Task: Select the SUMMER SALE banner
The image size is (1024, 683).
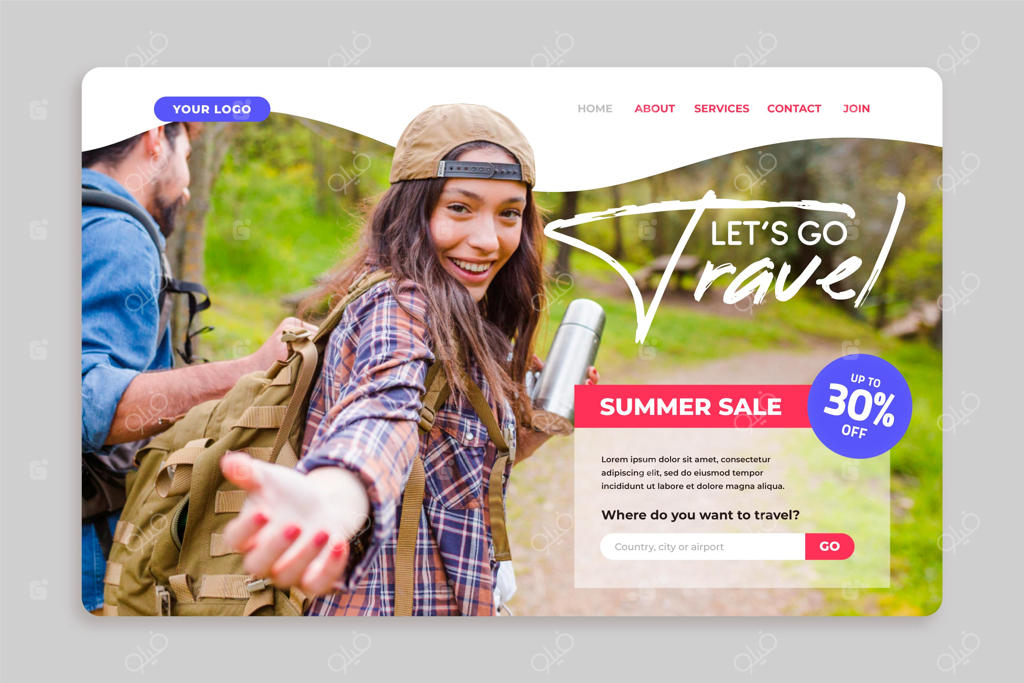Action: (x=692, y=406)
